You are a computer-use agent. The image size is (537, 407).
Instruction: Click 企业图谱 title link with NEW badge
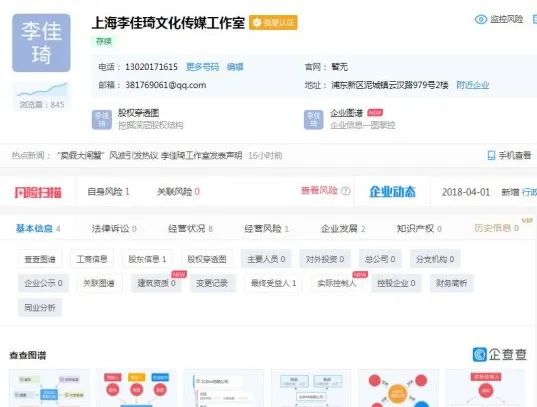(x=346, y=113)
